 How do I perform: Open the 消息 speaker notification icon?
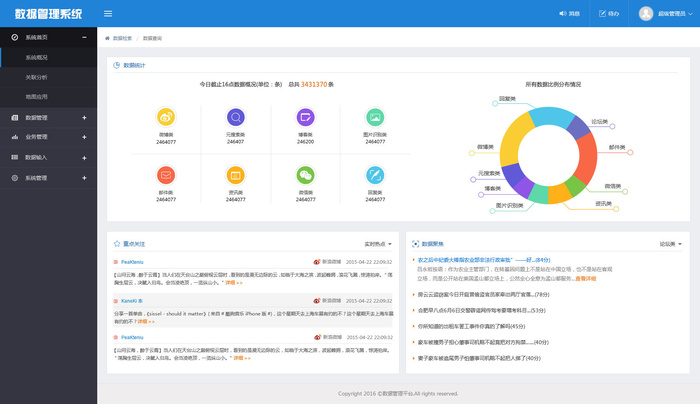562,14
